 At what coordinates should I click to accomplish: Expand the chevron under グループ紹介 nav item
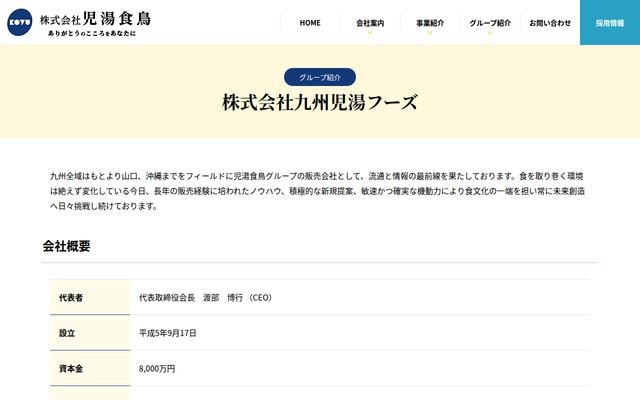click(x=490, y=32)
